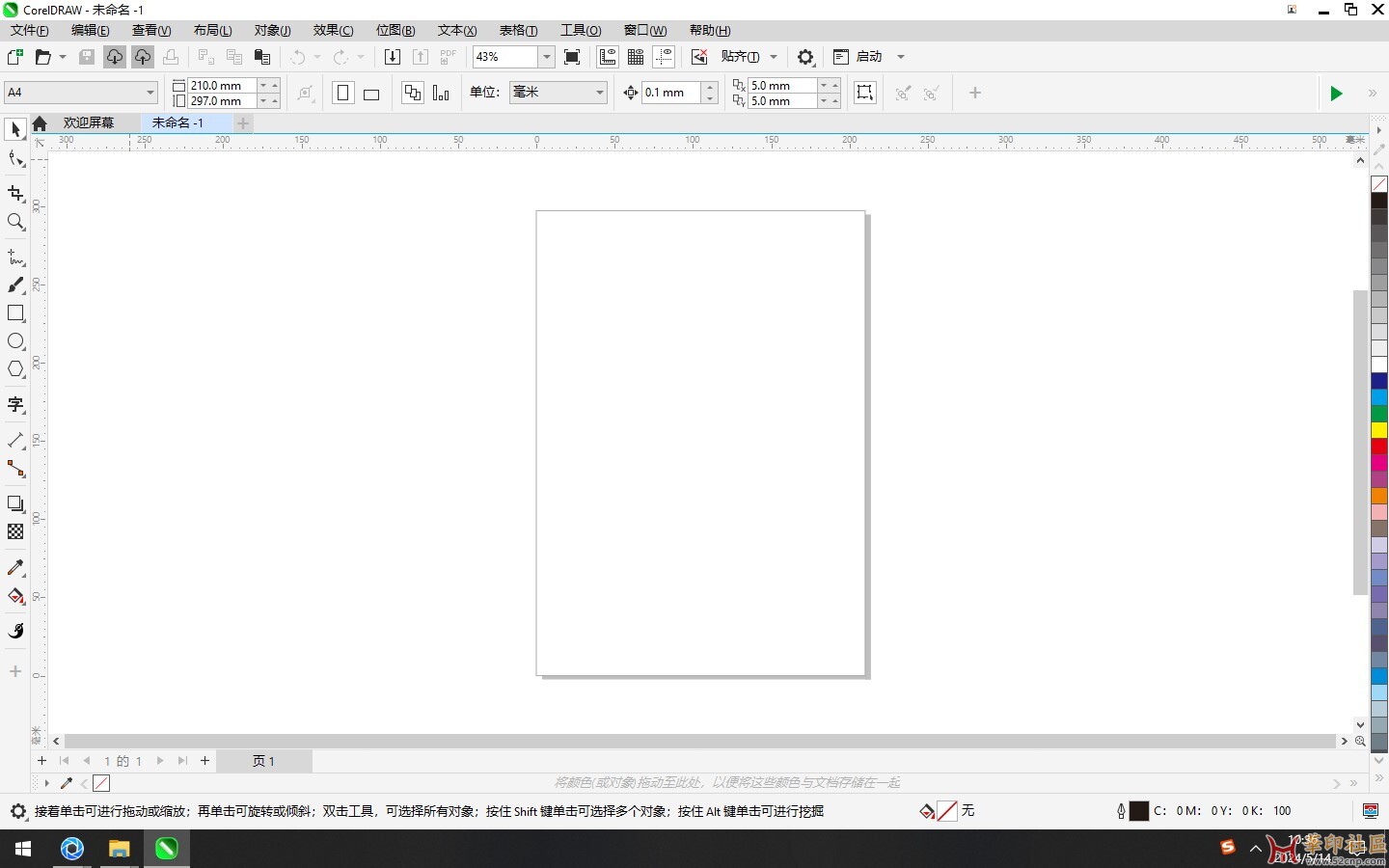
Task: Open the 帮助(H) menu
Action: tap(710, 31)
